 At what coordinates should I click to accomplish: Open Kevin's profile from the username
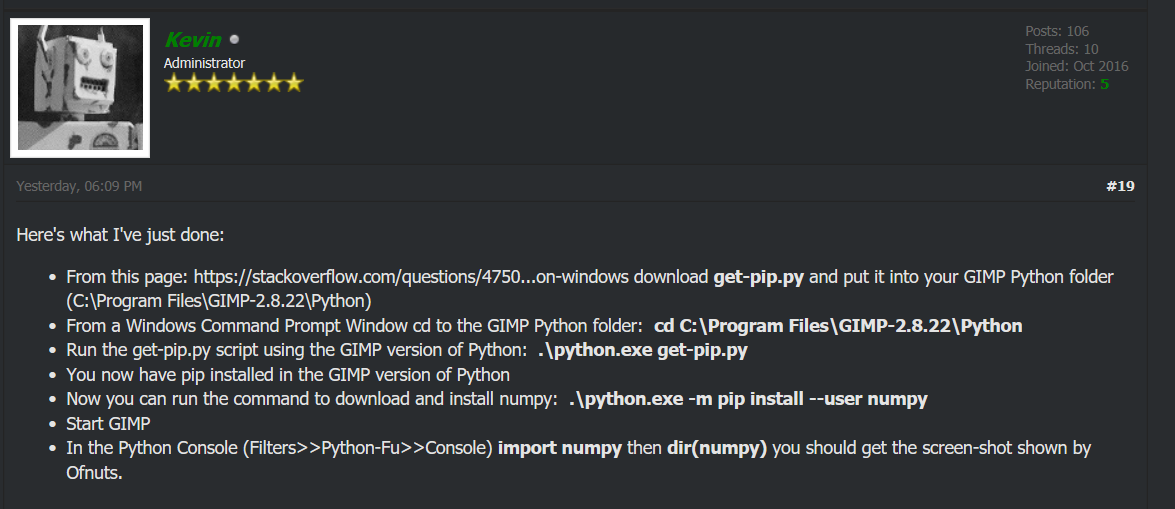coord(193,40)
